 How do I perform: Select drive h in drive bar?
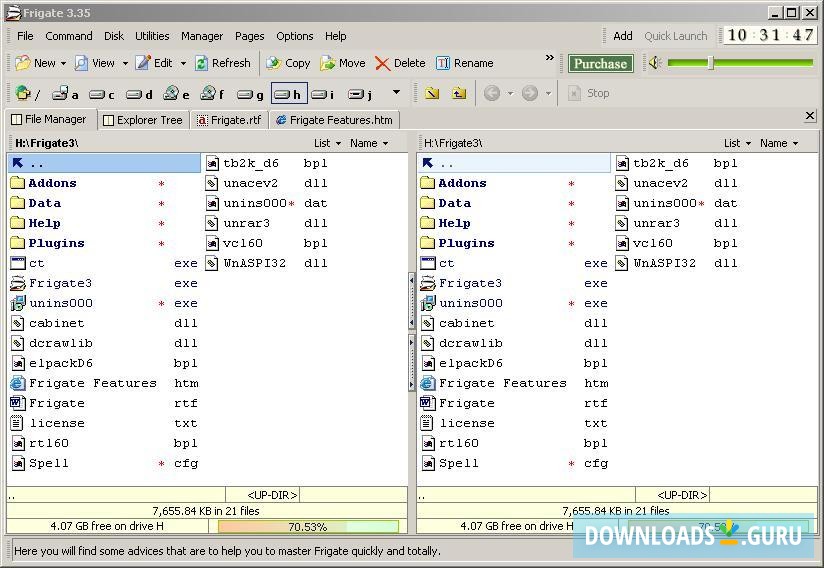287,94
